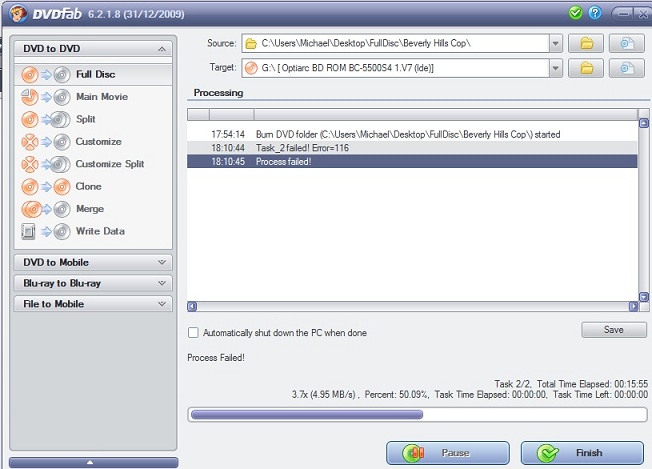The width and height of the screenshot is (652, 469).
Task: Open the Source path dropdown arrow
Action: [x=555, y=43]
